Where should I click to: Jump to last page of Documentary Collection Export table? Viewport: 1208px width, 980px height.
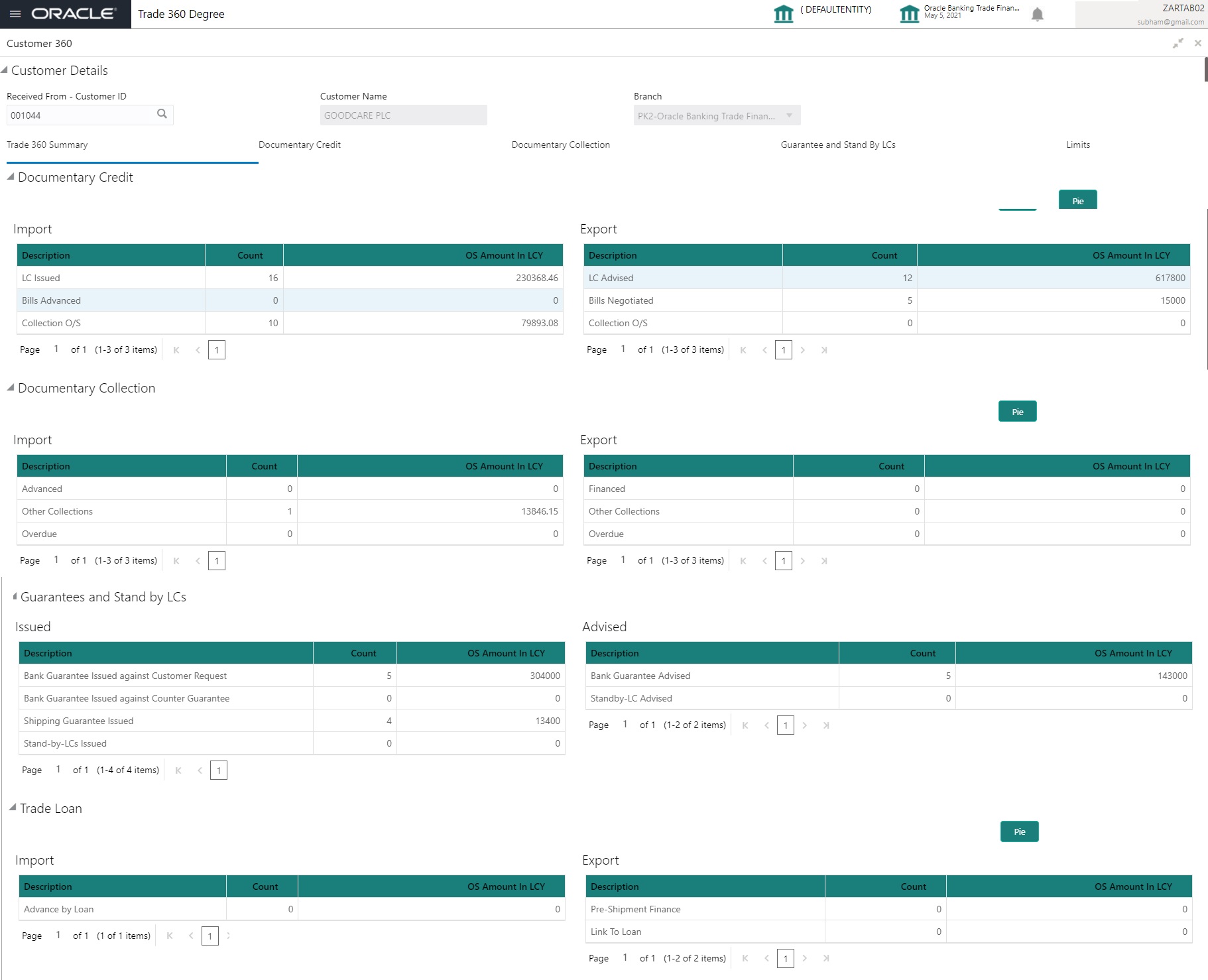pyautogui.click(x=824, y=561)
